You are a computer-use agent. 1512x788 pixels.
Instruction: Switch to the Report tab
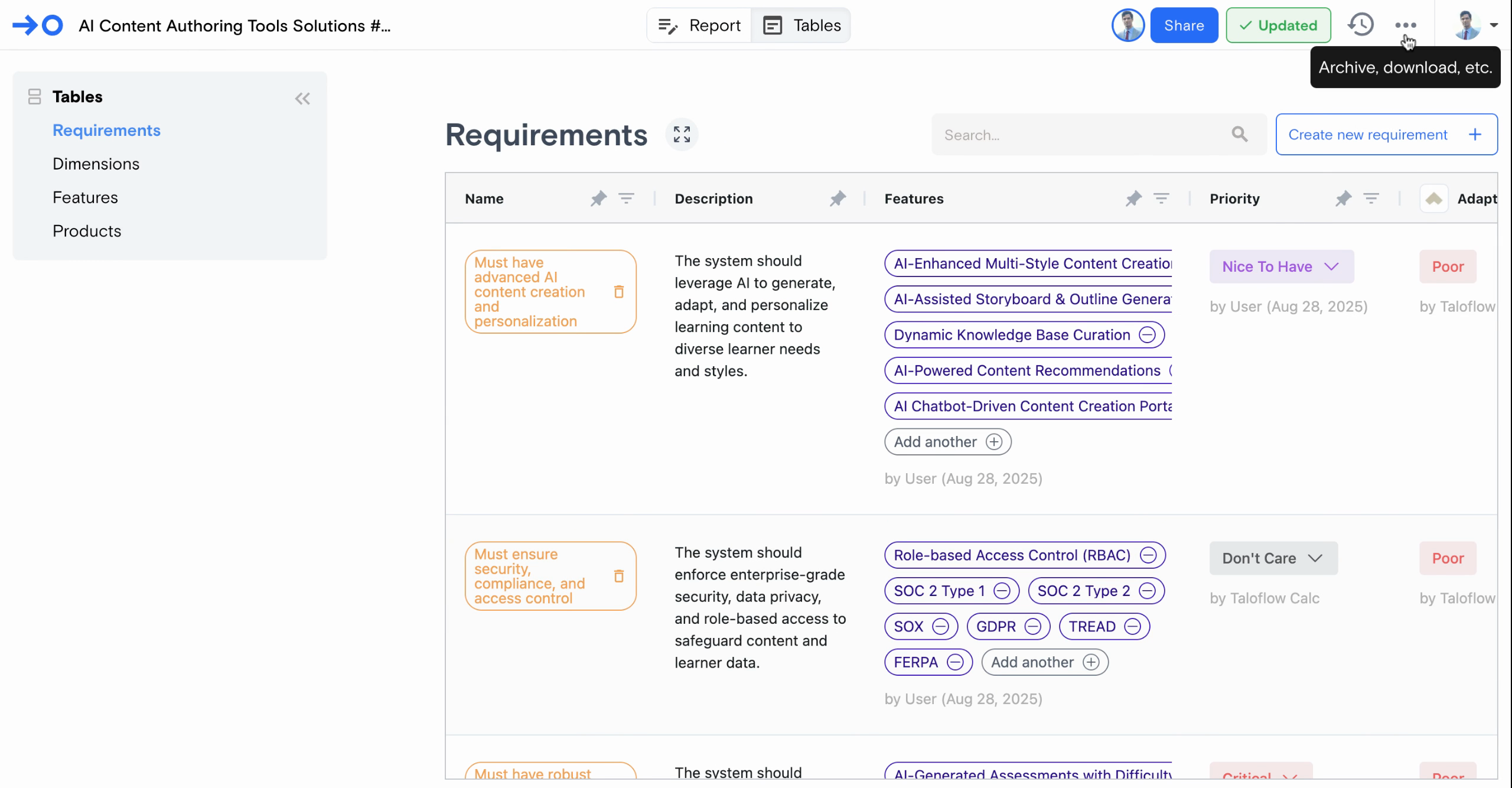(x=700, y=25)
